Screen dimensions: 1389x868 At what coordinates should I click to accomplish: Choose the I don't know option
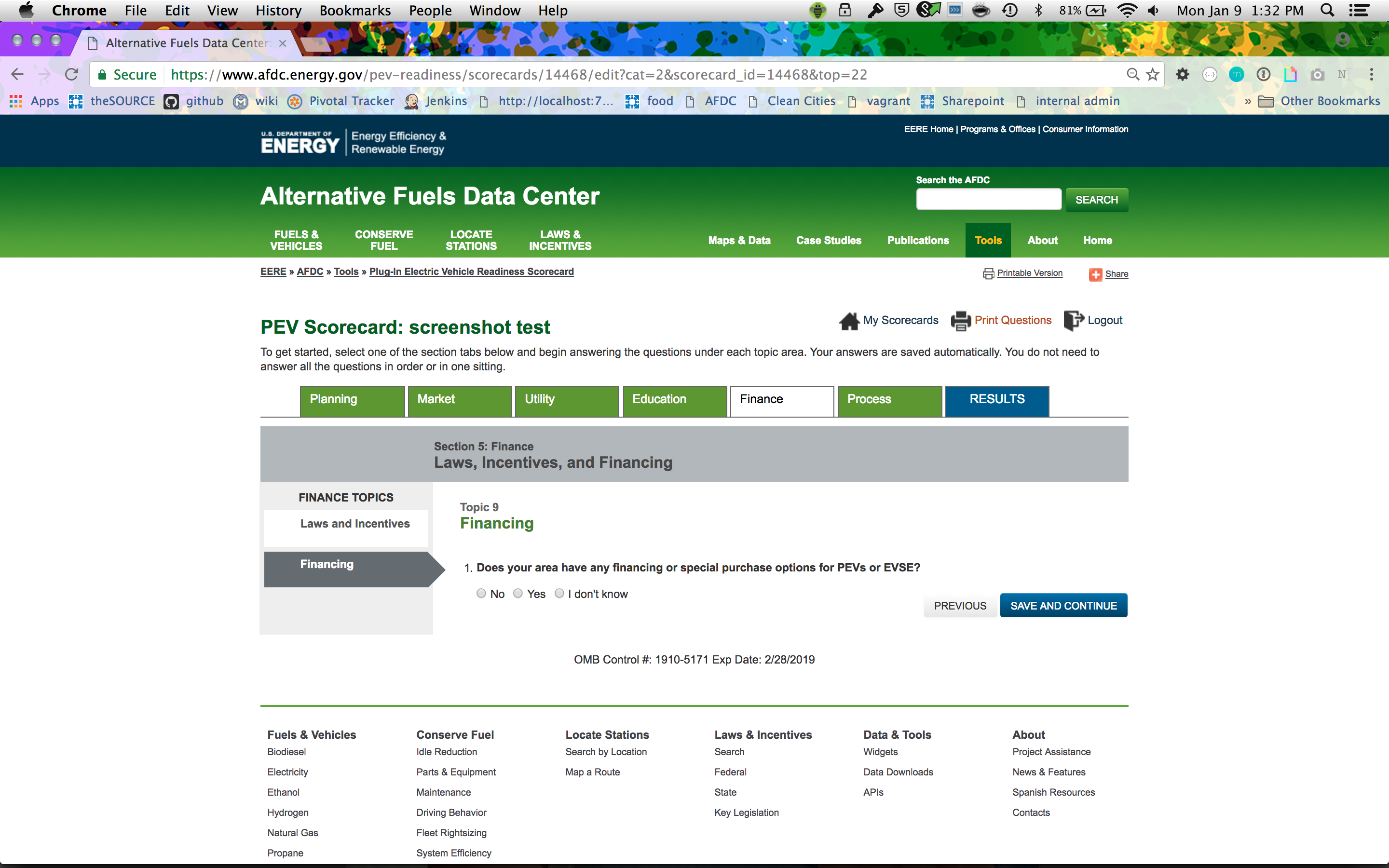tap(559, 593)
